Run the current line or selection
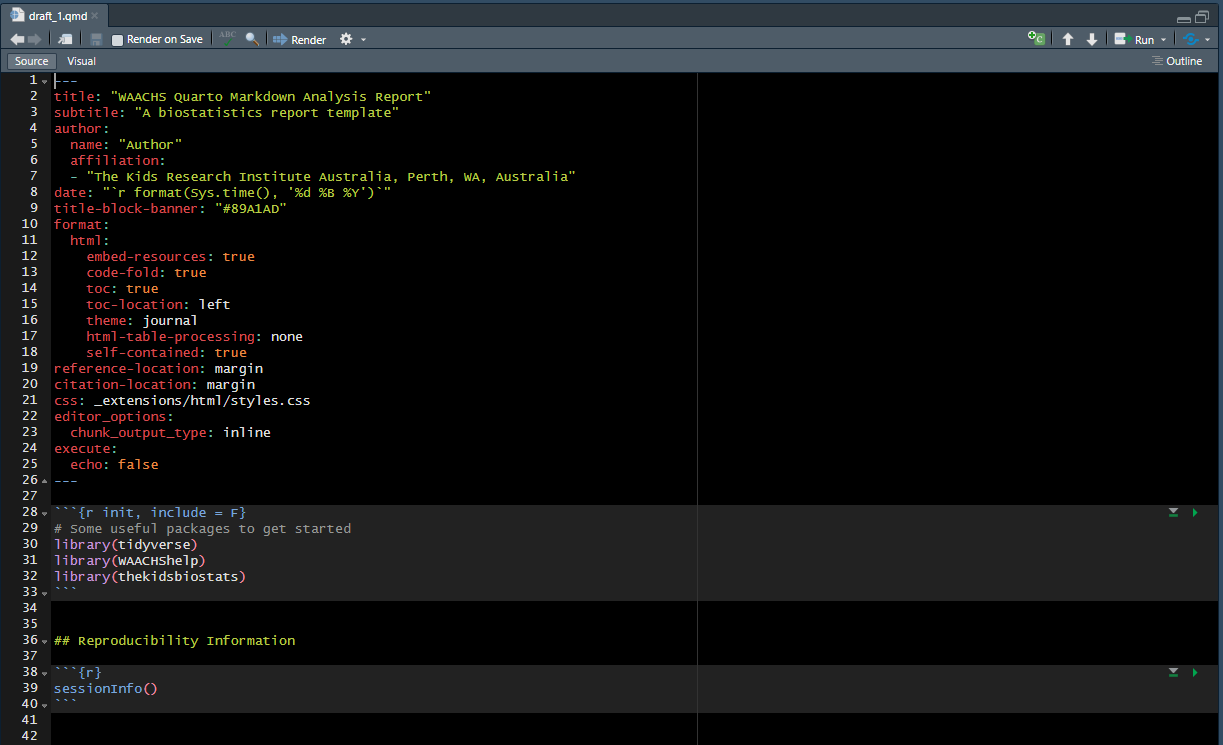The width and height of the screenshot is (1223, 745). [1135, 40]
